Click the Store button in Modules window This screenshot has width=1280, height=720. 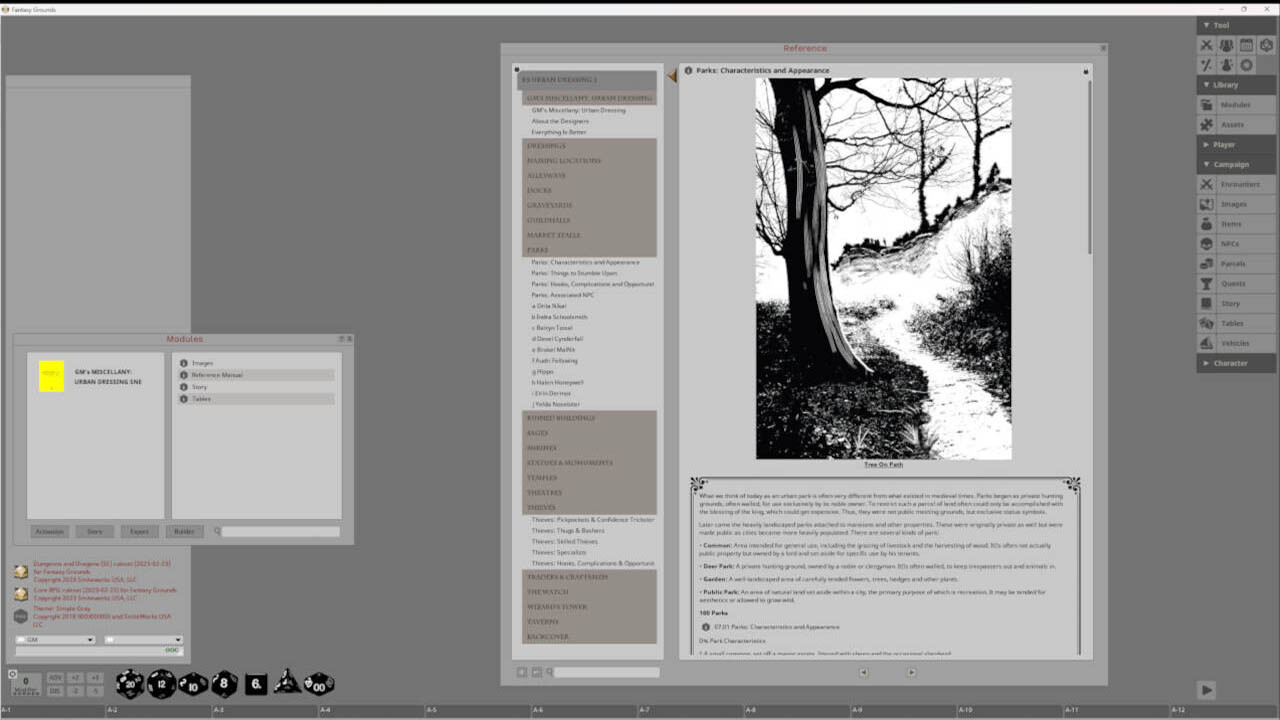coord(94,531)
